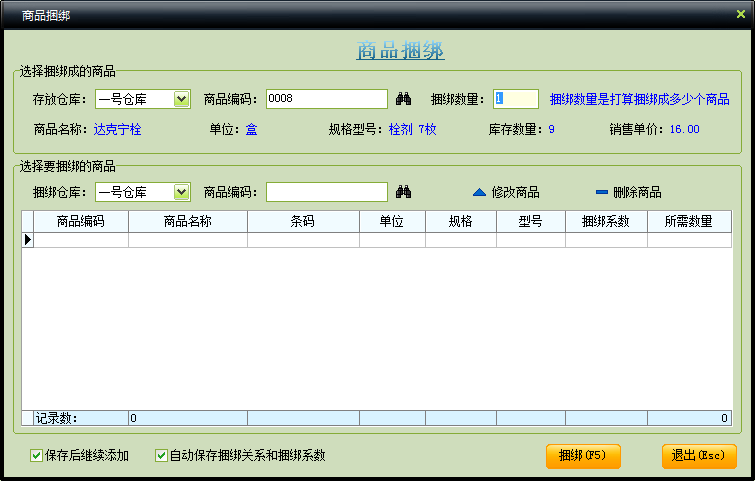The height and width of the screenshot is (481, 755).
Task: Click the 捆绑系数 column header
Action: pyautogui.click(x=606, y=222)
